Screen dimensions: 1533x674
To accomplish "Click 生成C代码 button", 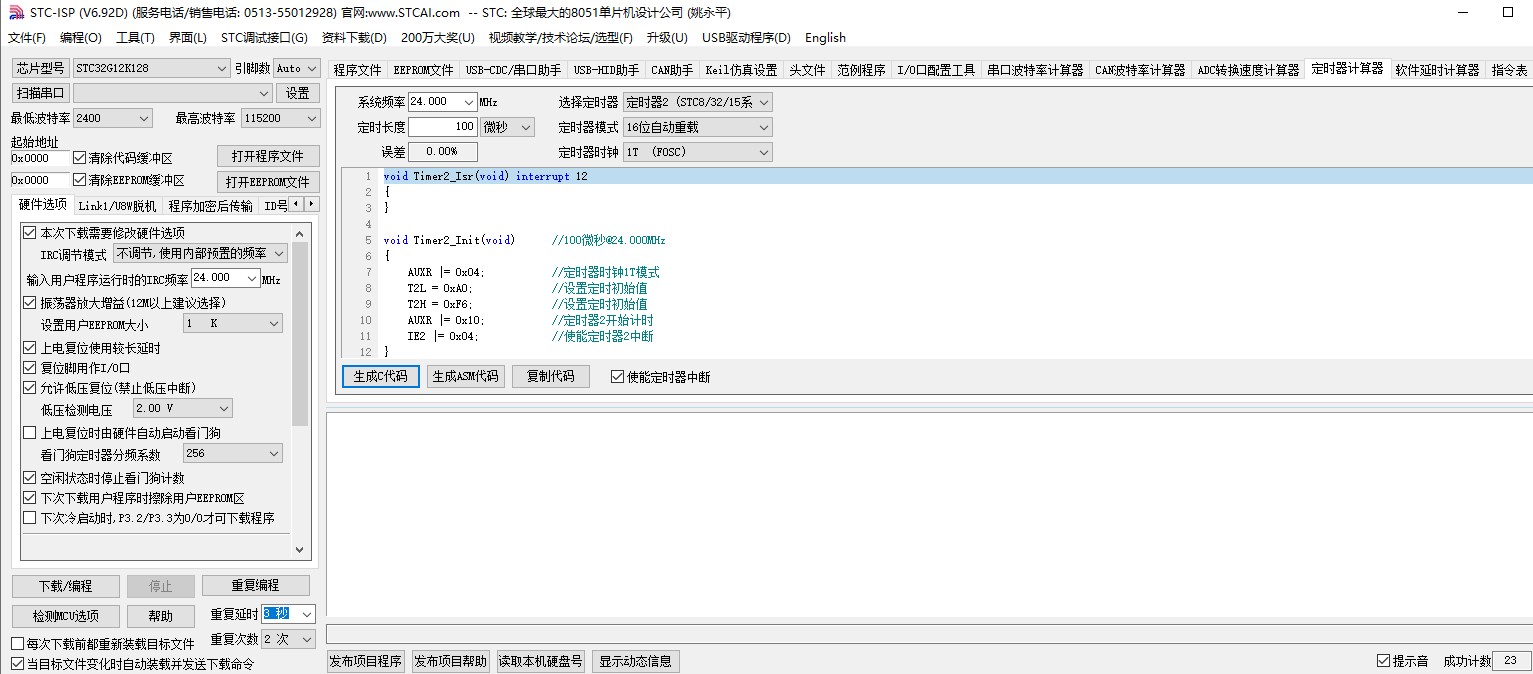I will 381,377.
